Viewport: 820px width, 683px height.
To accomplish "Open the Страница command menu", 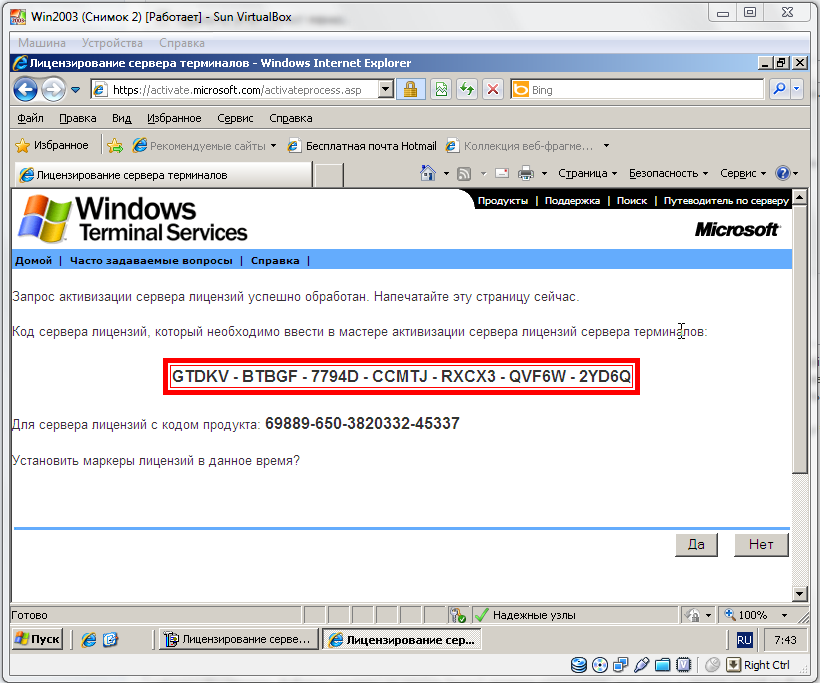I will (x=587, y=173).
